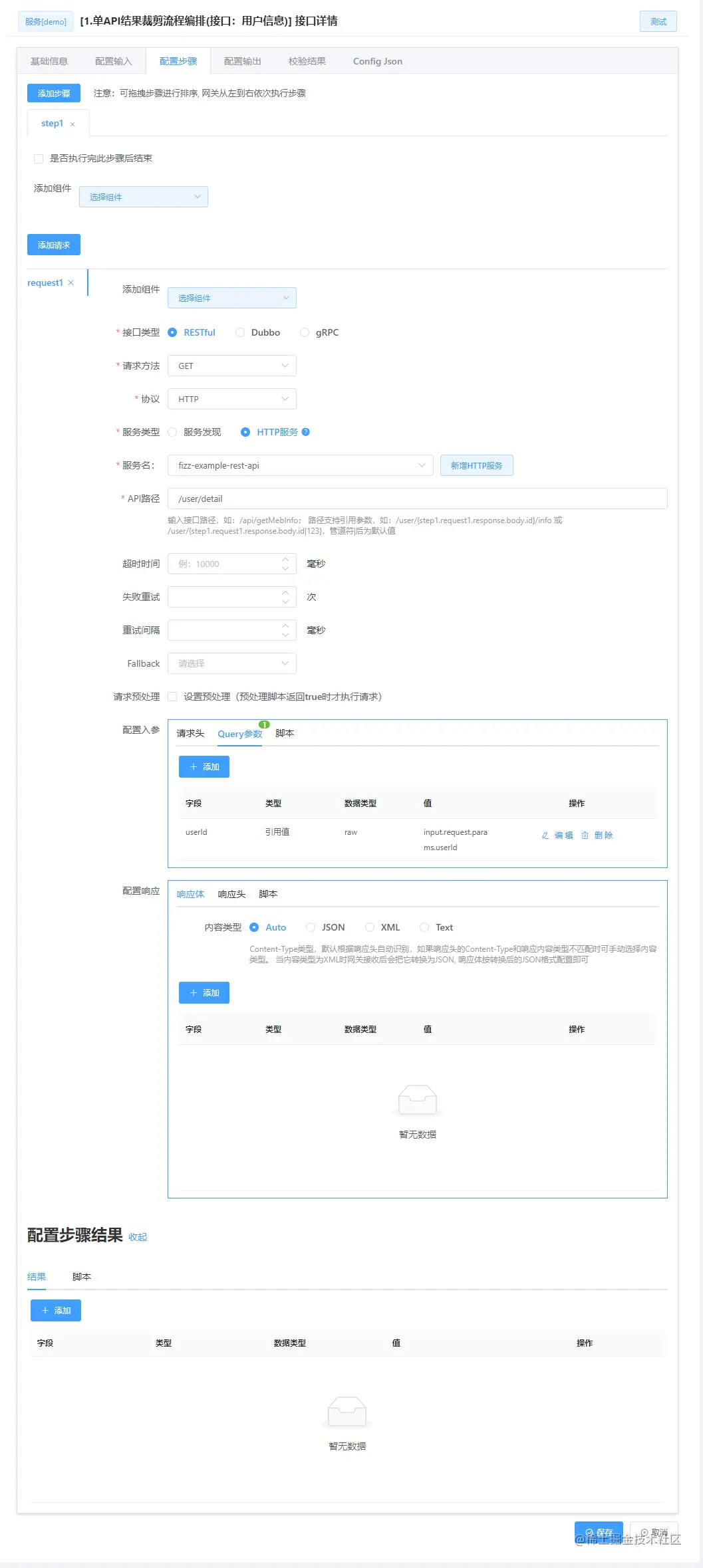Click 服务[demo] tag

click(x=46, y=21)
